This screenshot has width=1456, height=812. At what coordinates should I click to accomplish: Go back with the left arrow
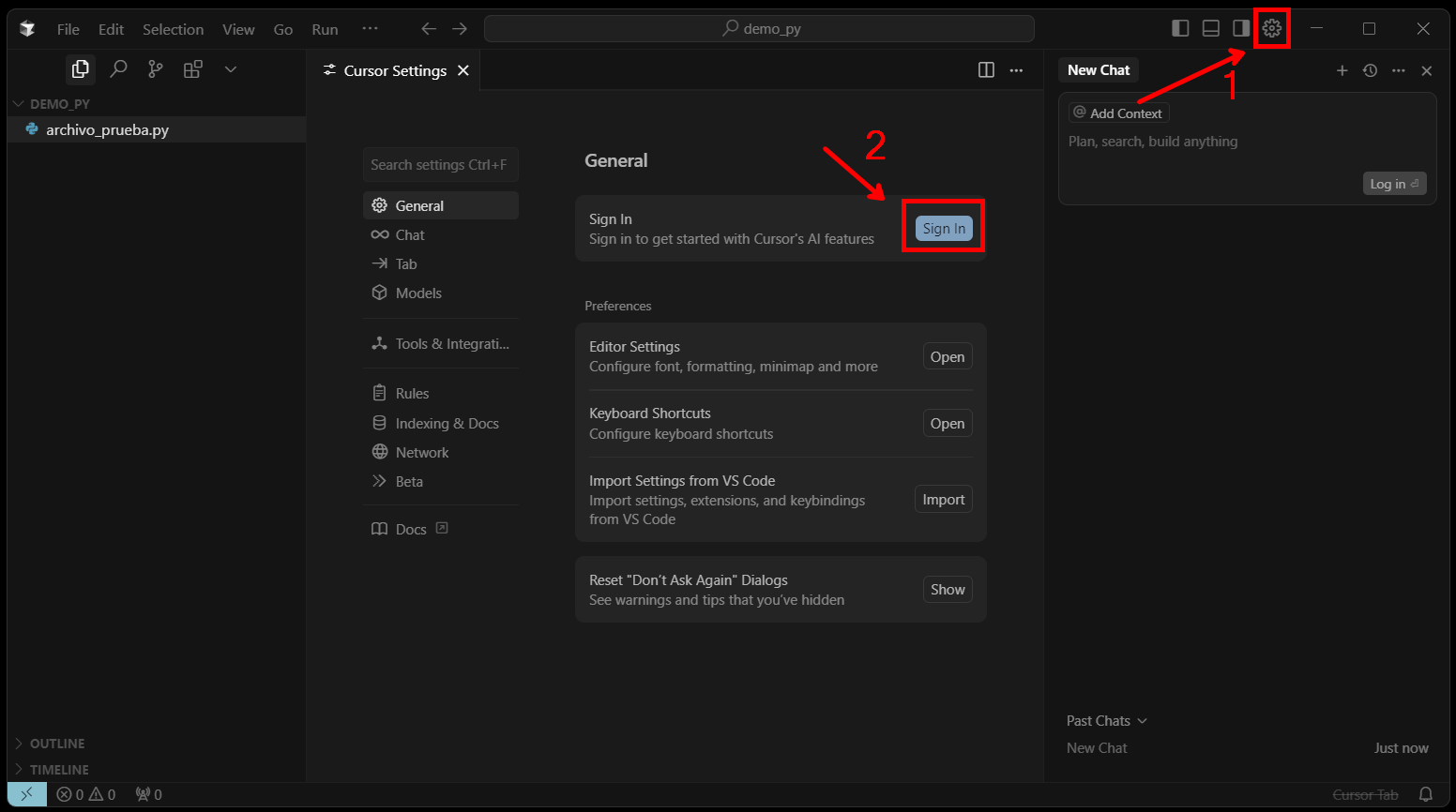429,29
